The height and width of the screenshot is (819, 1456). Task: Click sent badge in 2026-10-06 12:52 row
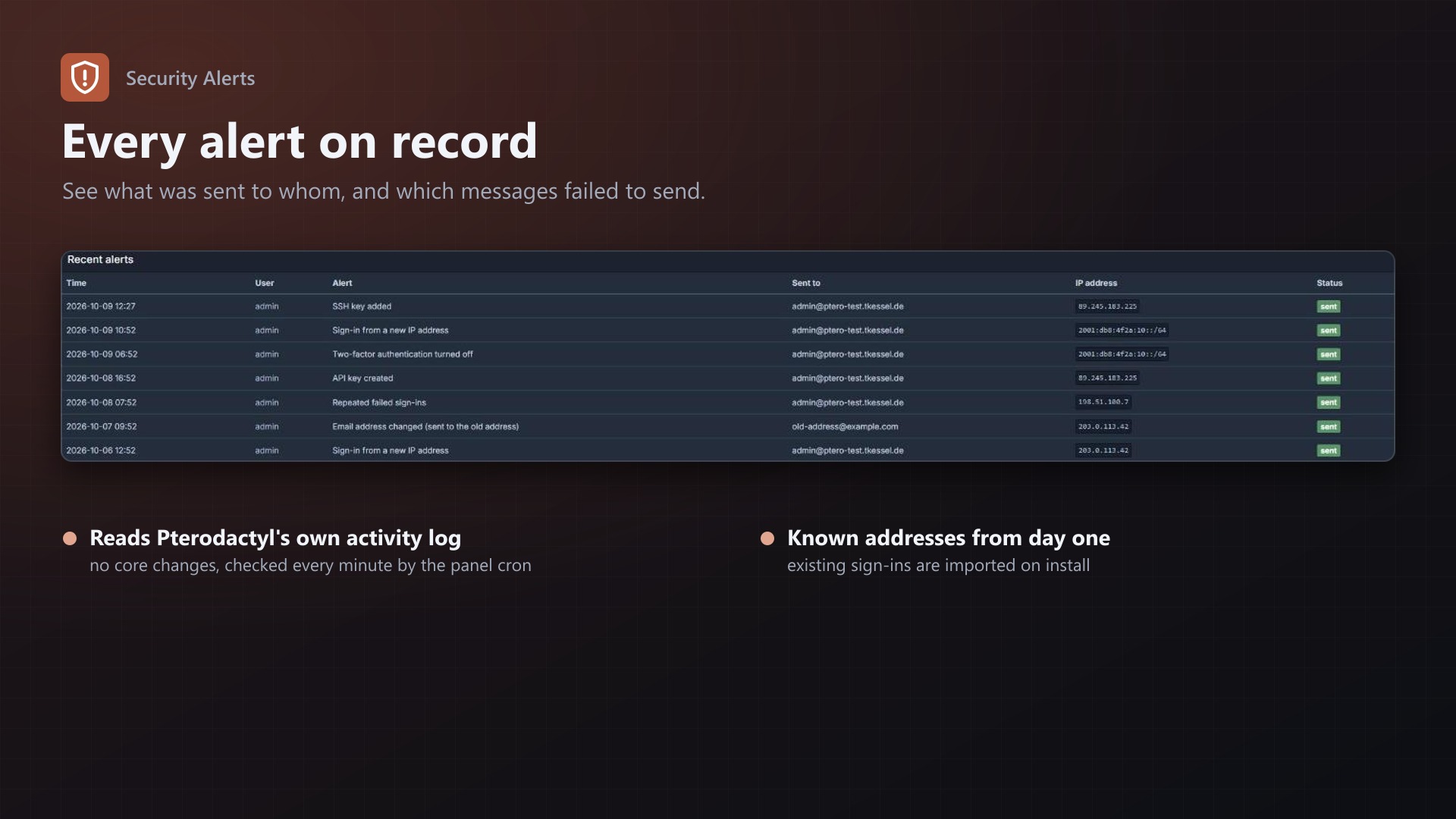tap(1329, 450)
